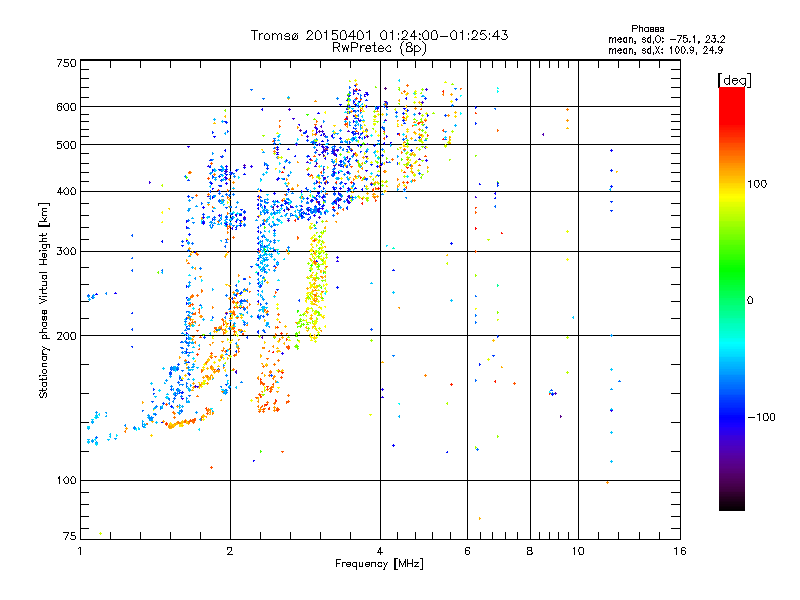Click the '0' label beside the deg colorbar
This screenshot has height=600, width=800.
tap(750, 301)
